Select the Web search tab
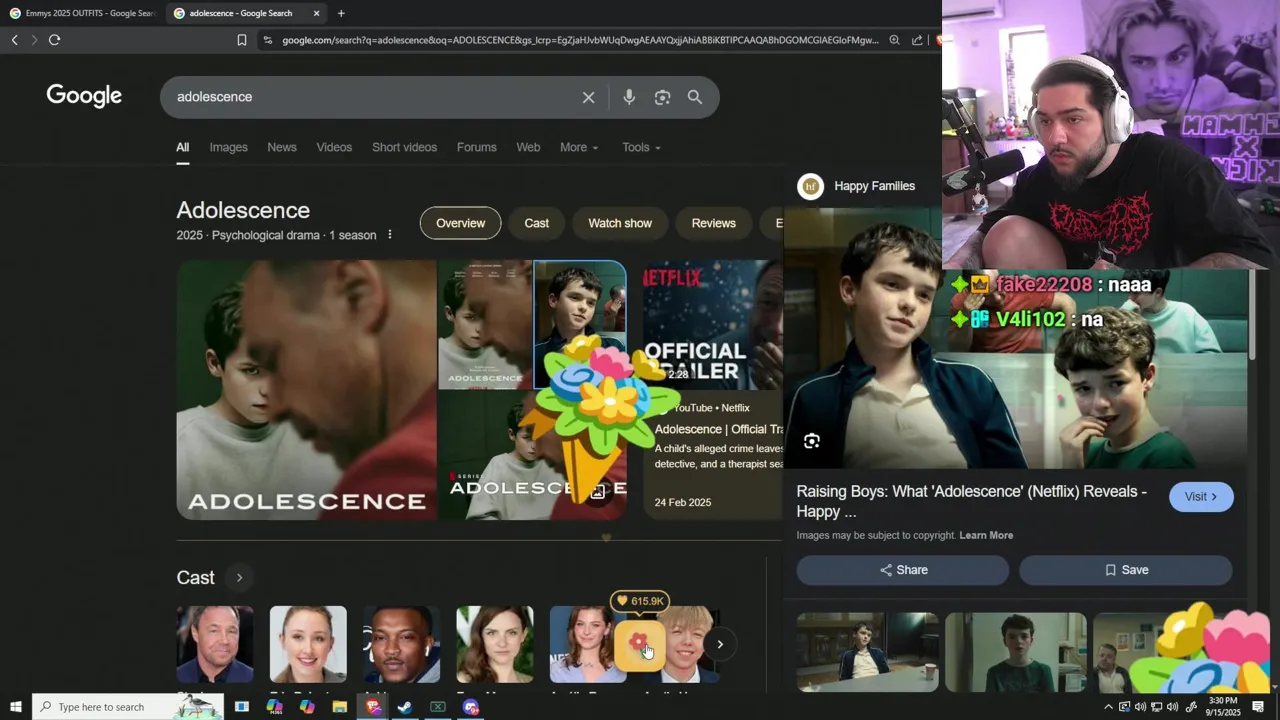1280x720 pixels. (528, 147)
